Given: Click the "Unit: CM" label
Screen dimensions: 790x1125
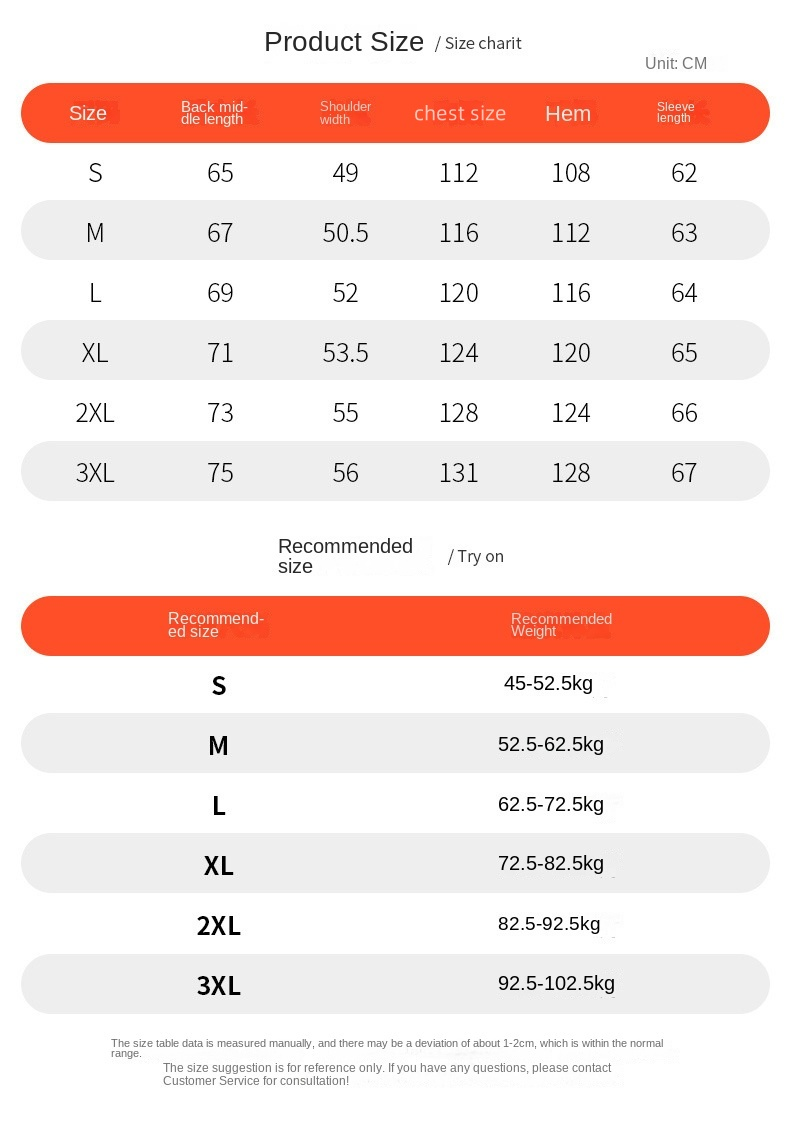Looking at the screenshot, I should click(x=675, y=64).
